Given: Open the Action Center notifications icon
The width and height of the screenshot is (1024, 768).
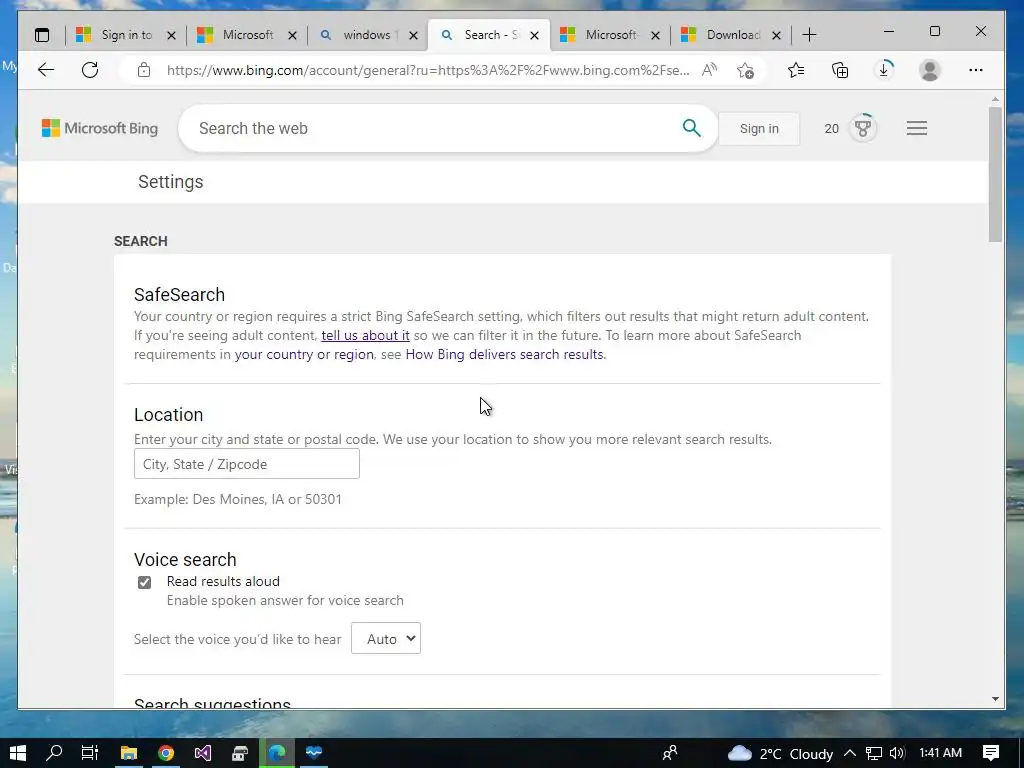Looking at the screenshot, I should click(x=991, y=753).
